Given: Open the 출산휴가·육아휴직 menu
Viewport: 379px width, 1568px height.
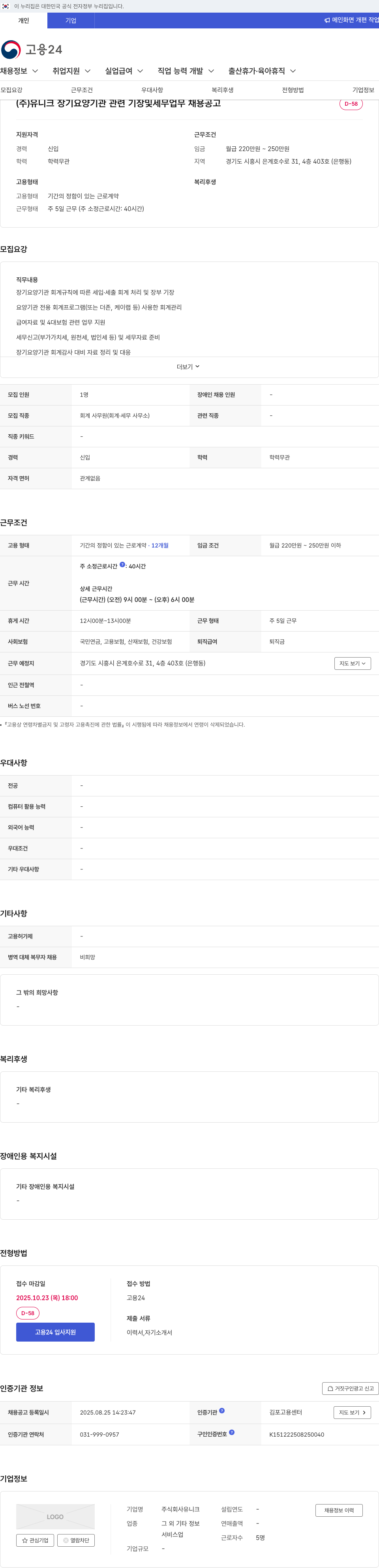Looking at the screenshot, I should (x=262, y=71).
